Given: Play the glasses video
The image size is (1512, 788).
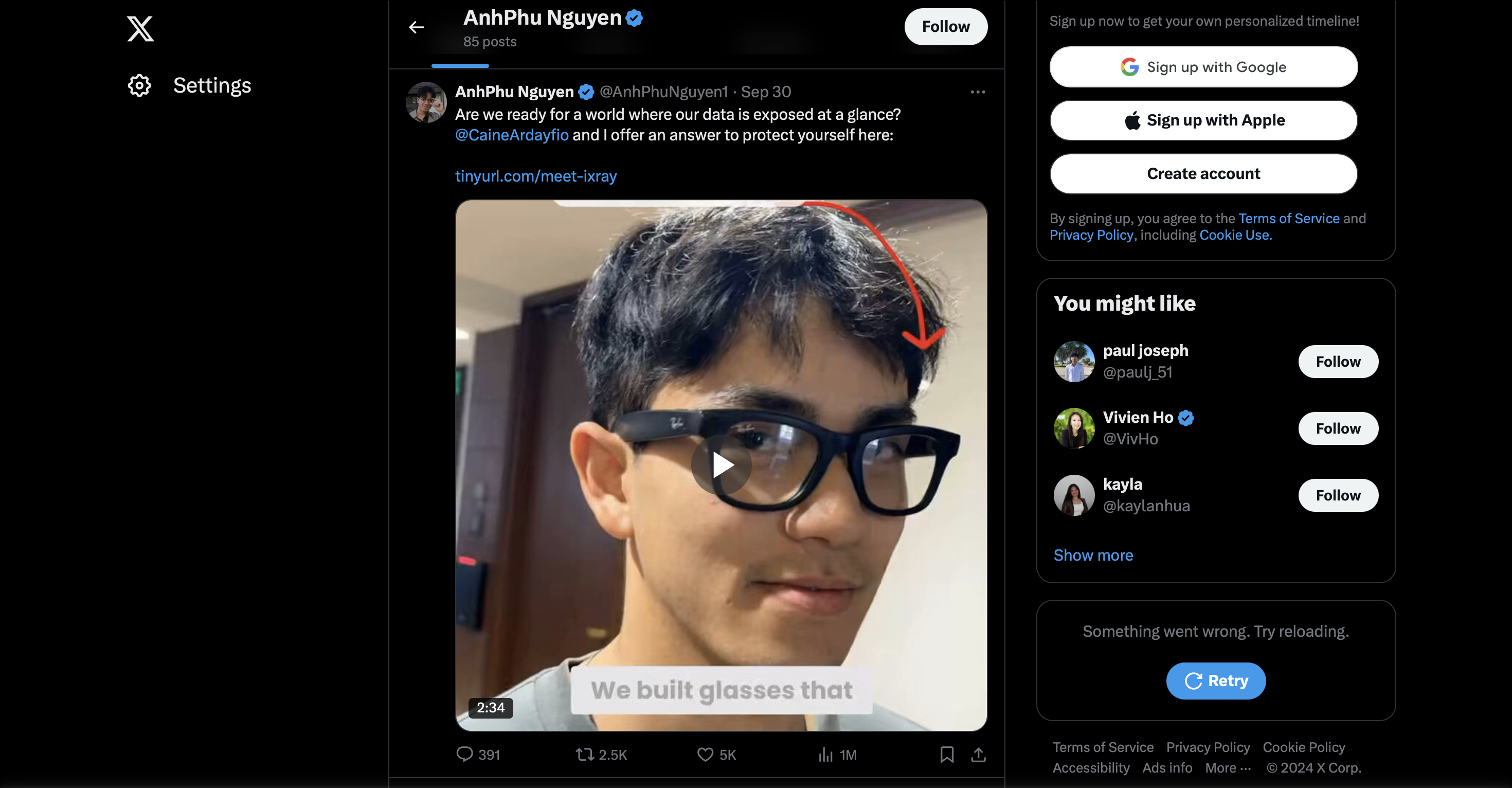Looking at the screenshot, I should [722, 465].
